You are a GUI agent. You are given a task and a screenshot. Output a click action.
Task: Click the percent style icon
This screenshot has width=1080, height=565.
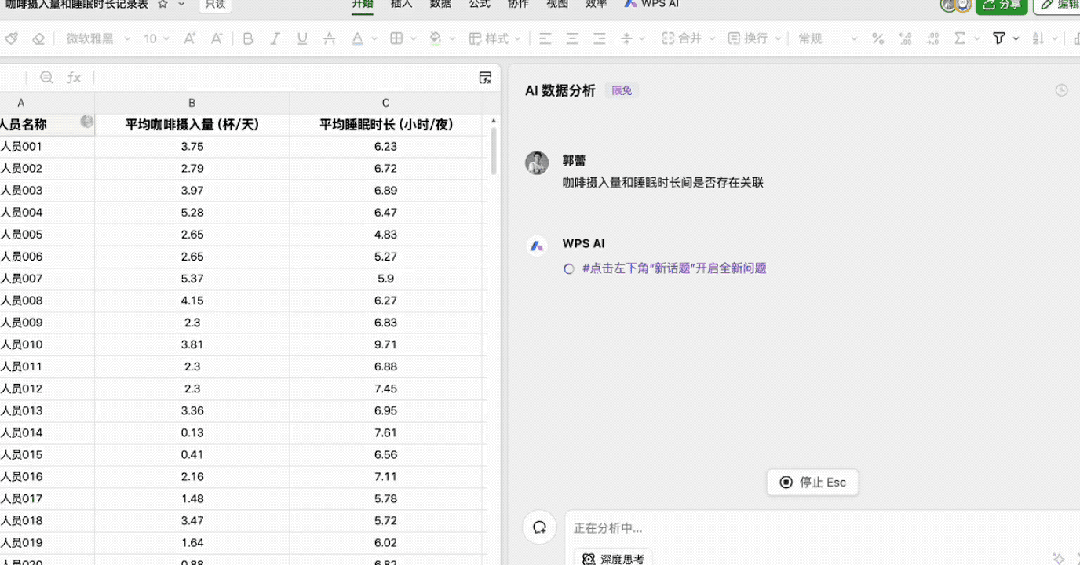click(x=878, y=39)
